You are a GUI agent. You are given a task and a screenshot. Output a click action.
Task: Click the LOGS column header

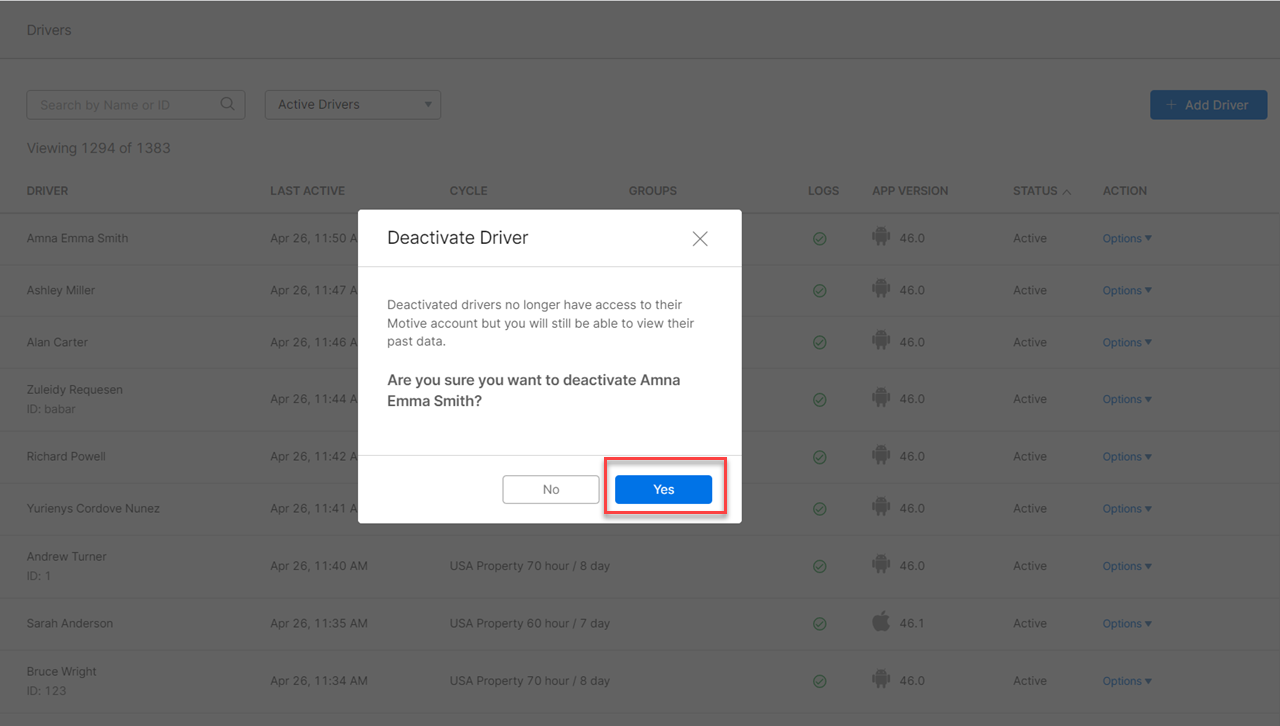823,191
